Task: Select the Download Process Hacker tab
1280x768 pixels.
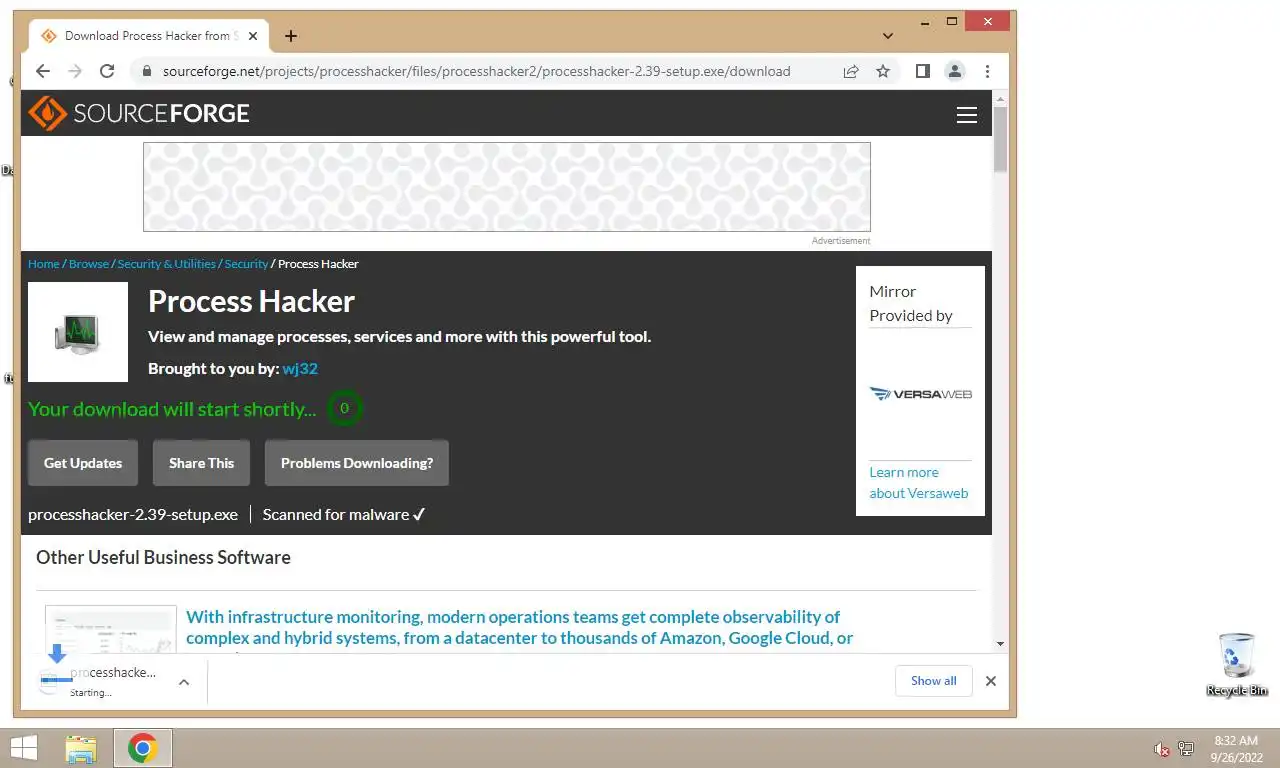Action: [x=149, y=36]
